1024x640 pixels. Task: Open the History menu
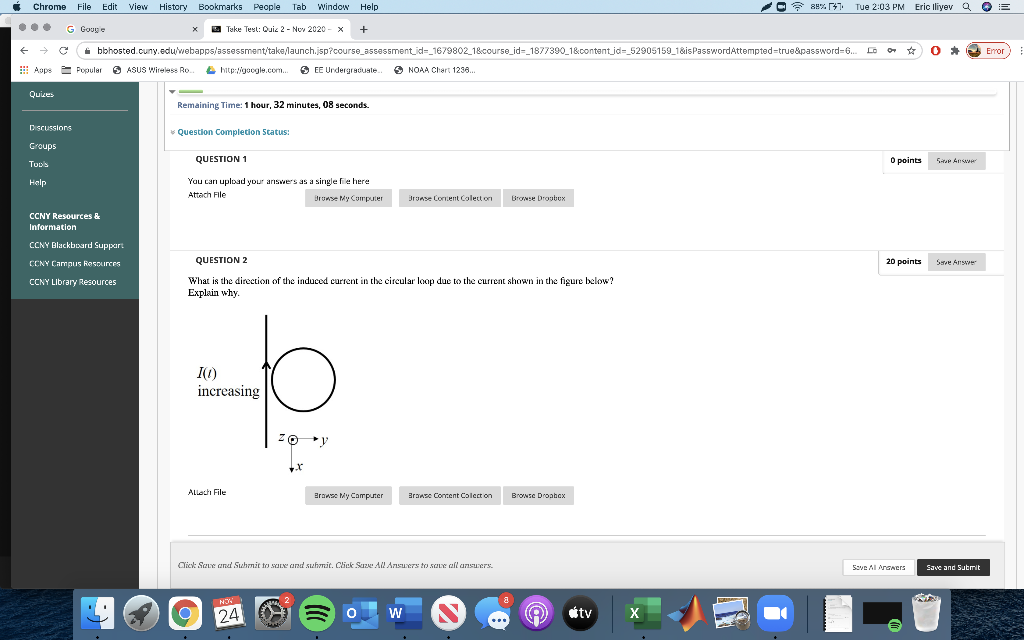[x=172, y=6]
